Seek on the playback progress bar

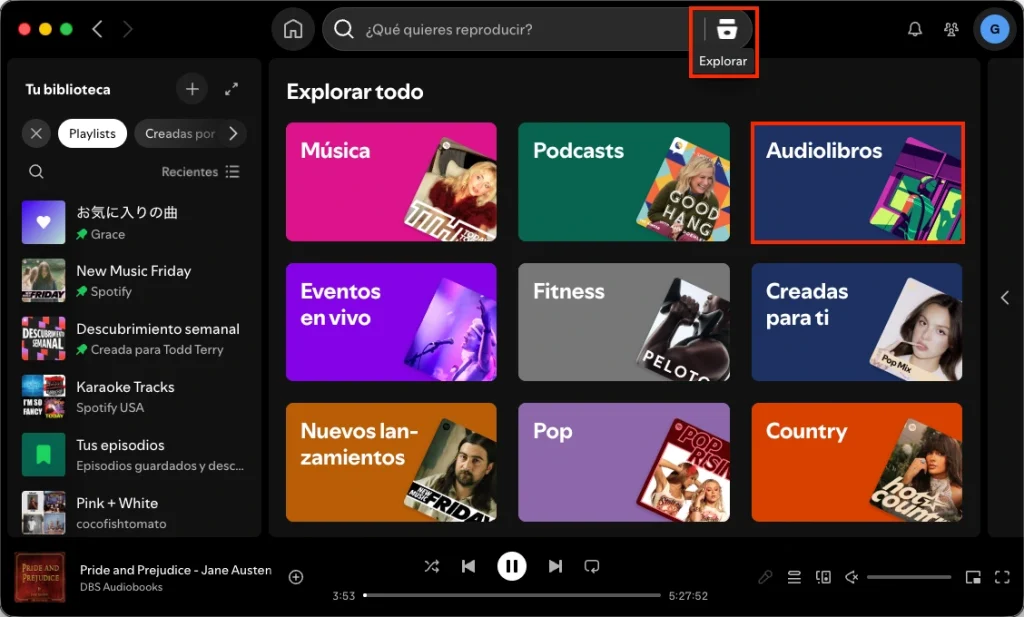point(512,595)
